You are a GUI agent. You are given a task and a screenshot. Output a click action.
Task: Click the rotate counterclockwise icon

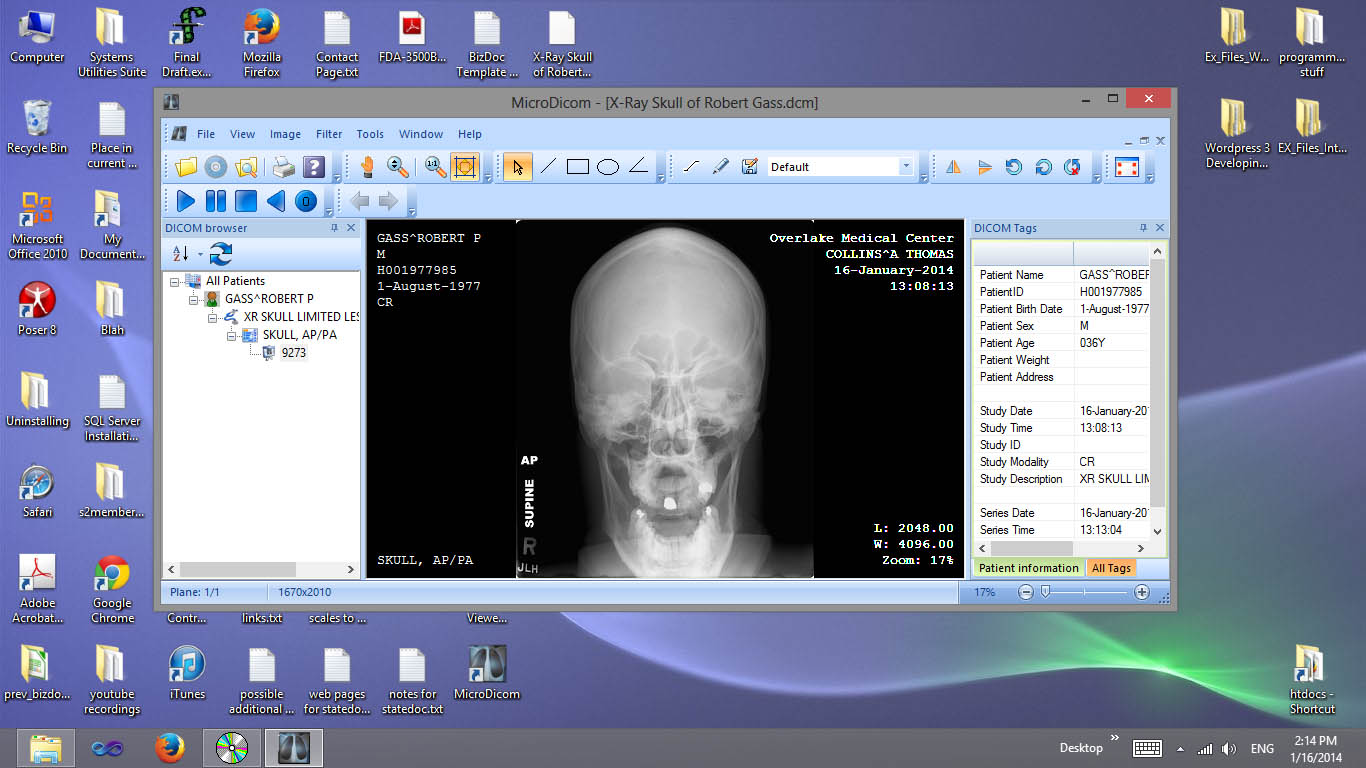point(1013,167)
